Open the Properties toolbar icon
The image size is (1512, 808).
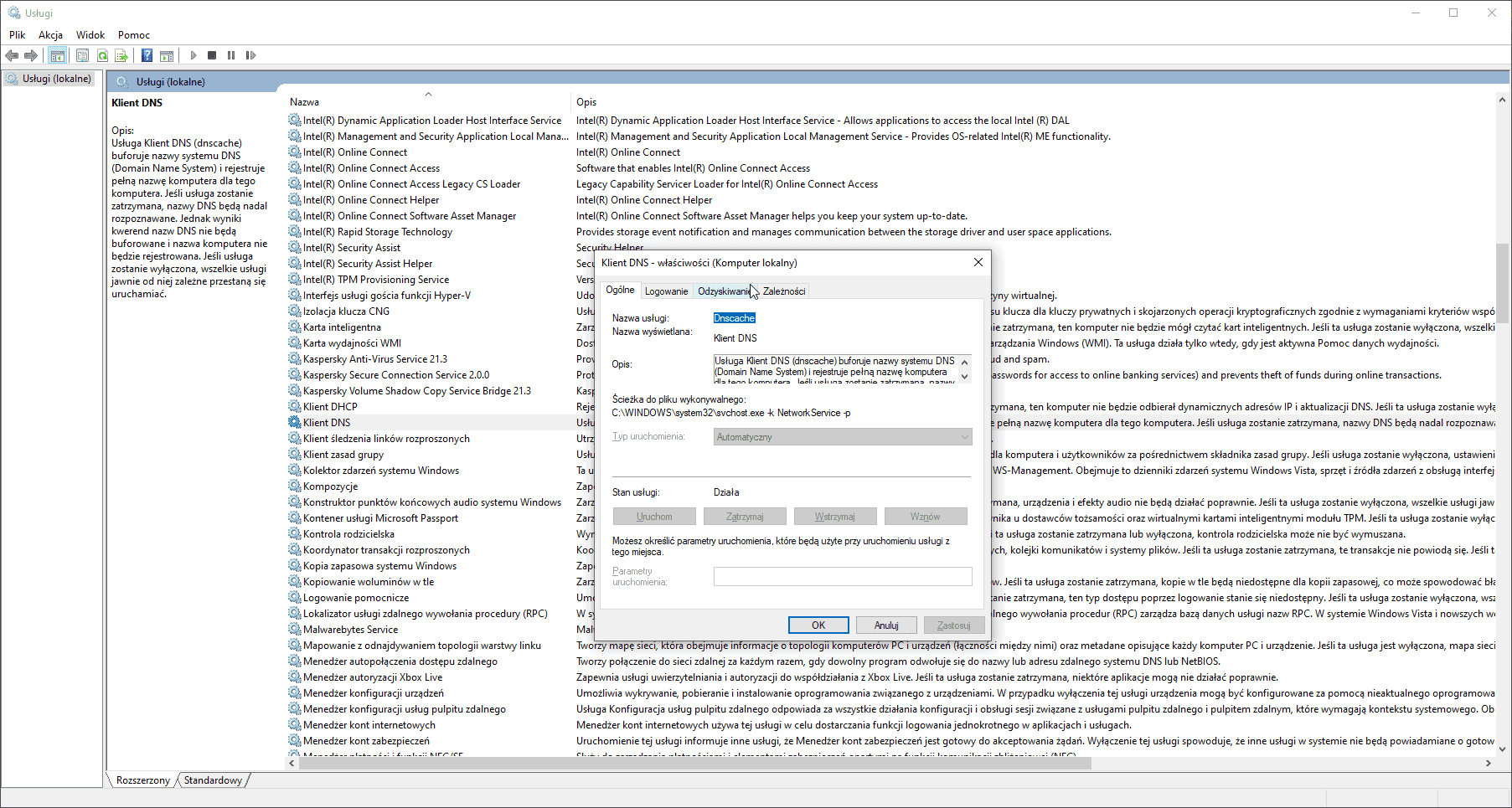point(82,55)
